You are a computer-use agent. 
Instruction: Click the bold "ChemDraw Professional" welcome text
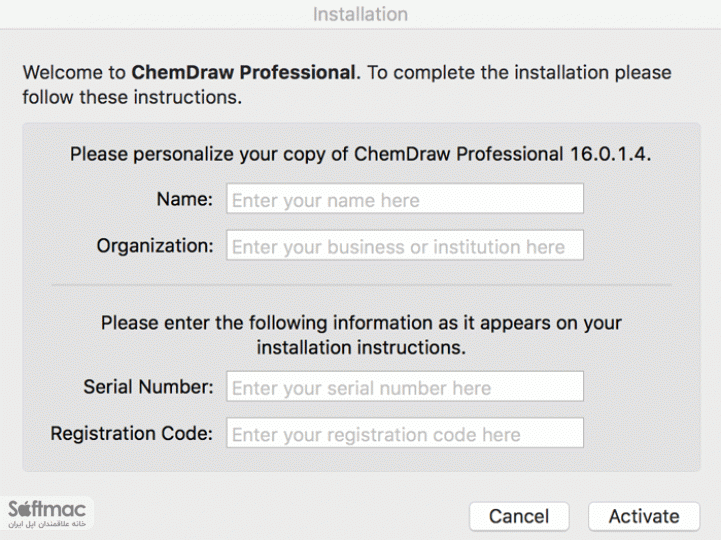click(x=244, y=73)
